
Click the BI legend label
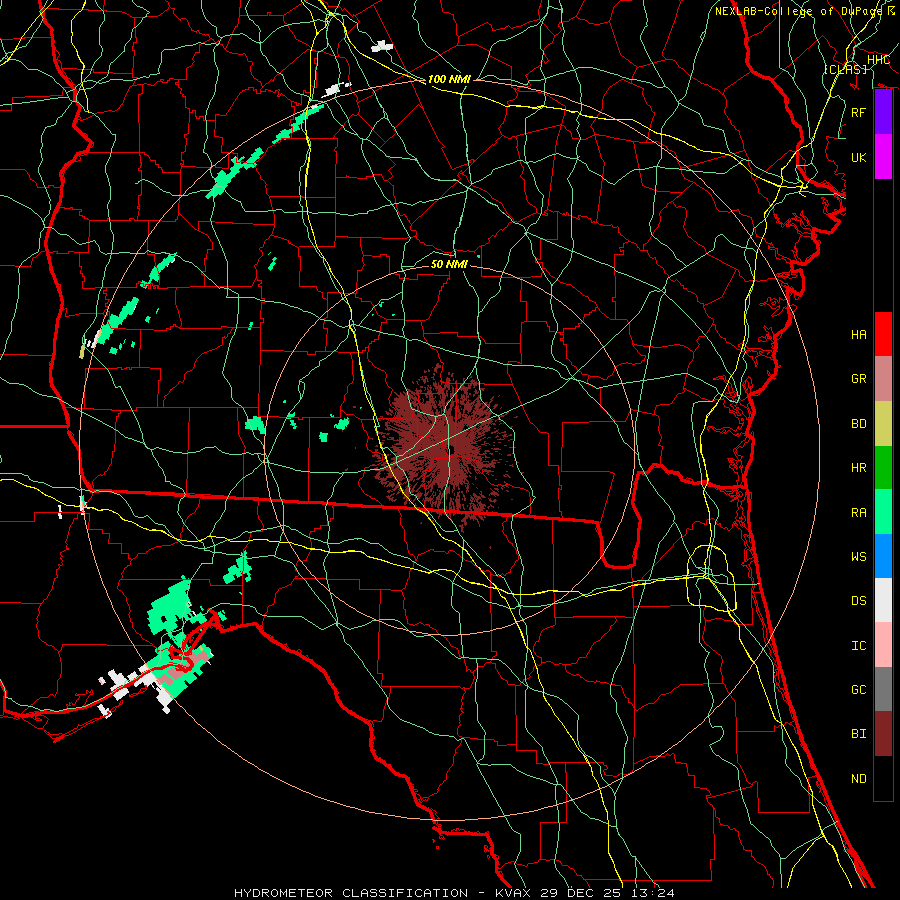pos(858,734)
